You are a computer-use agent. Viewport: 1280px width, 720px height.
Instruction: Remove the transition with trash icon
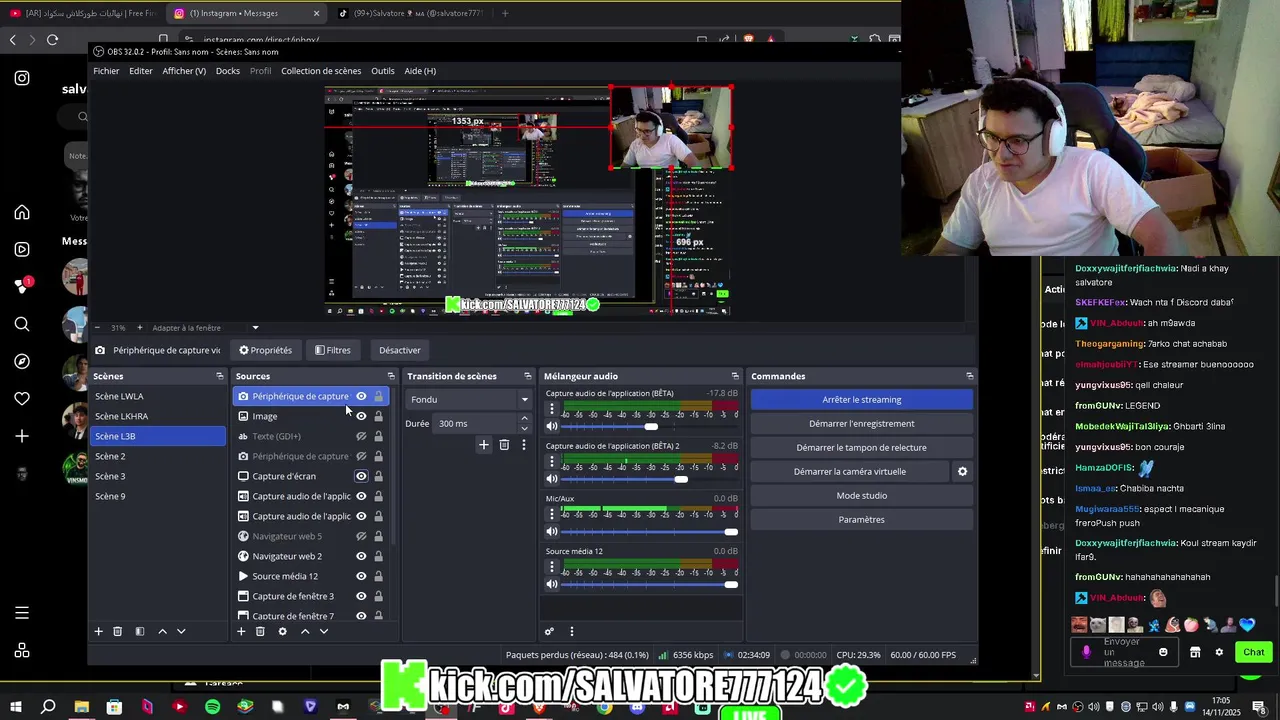504,444
